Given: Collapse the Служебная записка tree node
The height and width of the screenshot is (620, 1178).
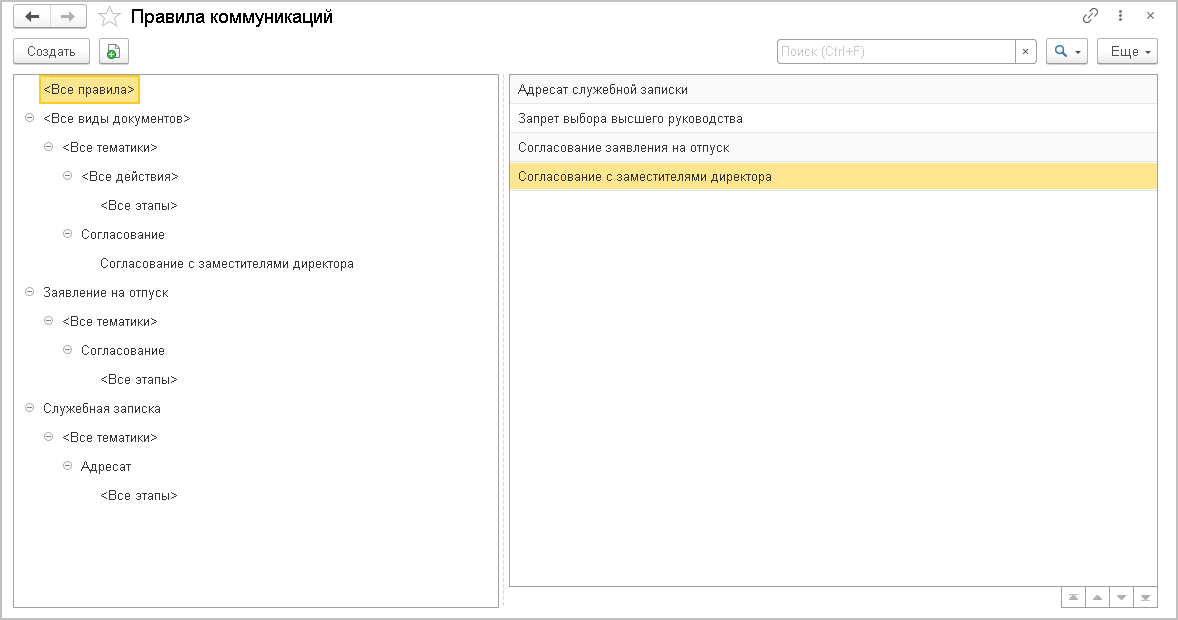Looking at the screenshot, I should click(x=30, y=409).
